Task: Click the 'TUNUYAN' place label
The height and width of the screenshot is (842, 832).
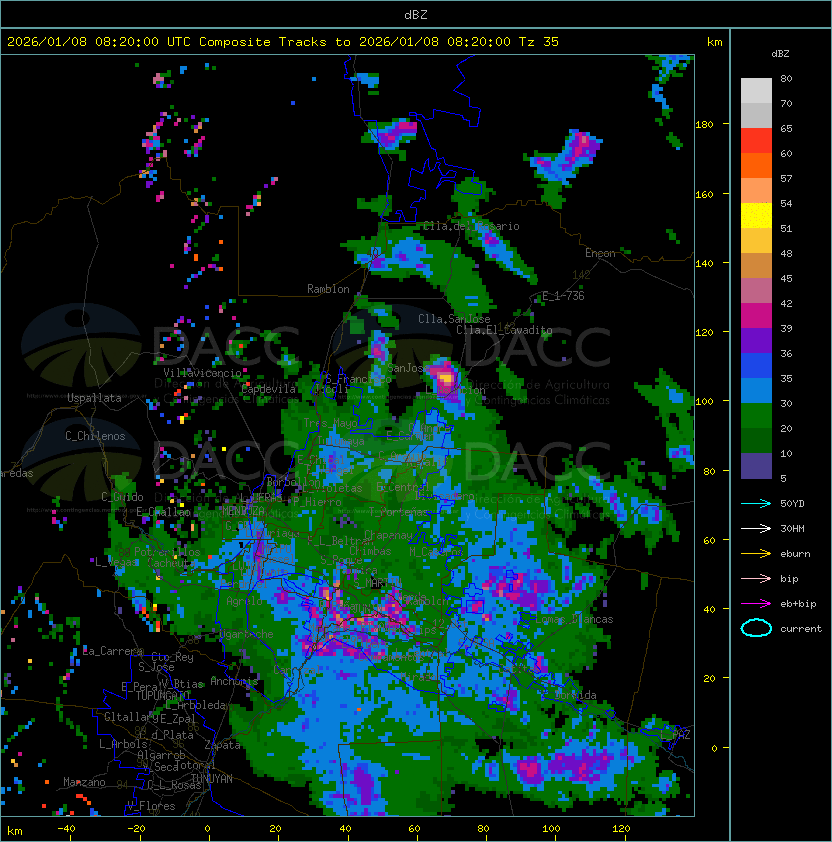Action: coord(212,779)
